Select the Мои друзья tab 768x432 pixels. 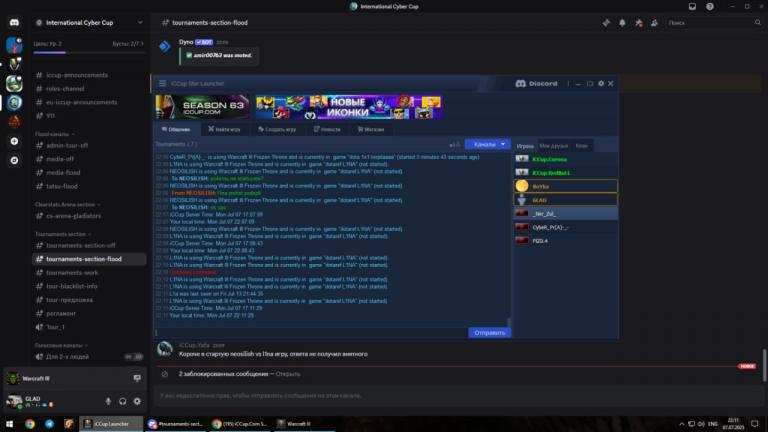coord(553,146)
